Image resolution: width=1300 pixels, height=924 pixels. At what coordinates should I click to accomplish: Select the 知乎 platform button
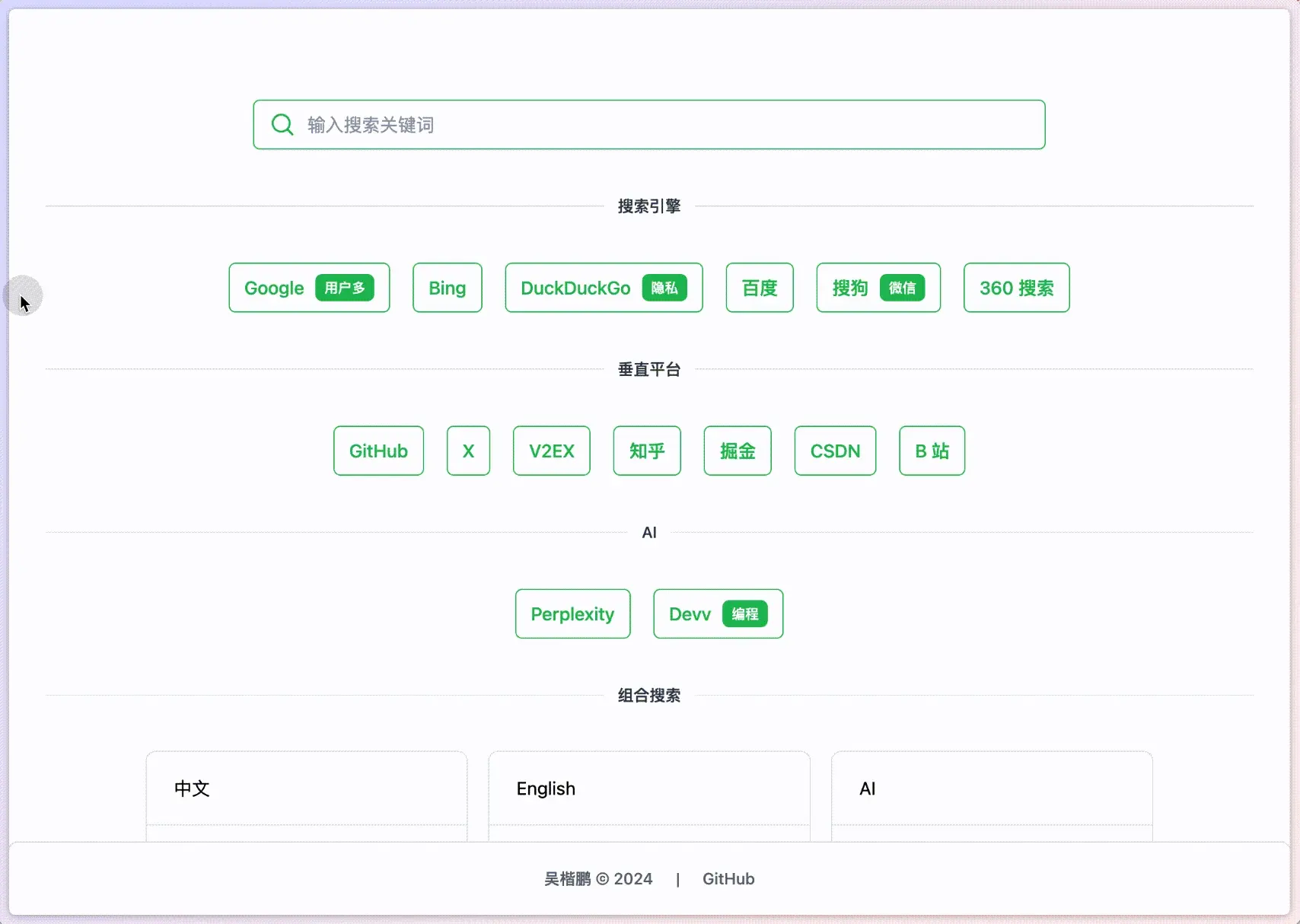[647, 451]
